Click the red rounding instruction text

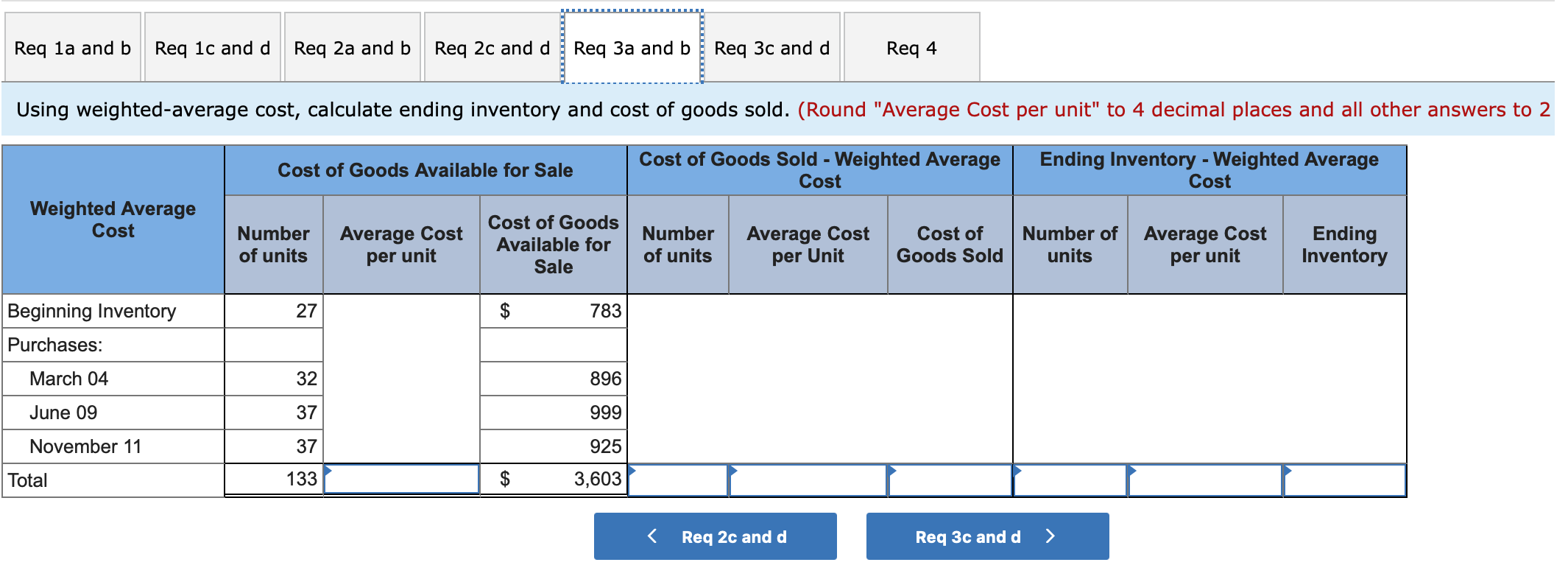pos(1174,110)
